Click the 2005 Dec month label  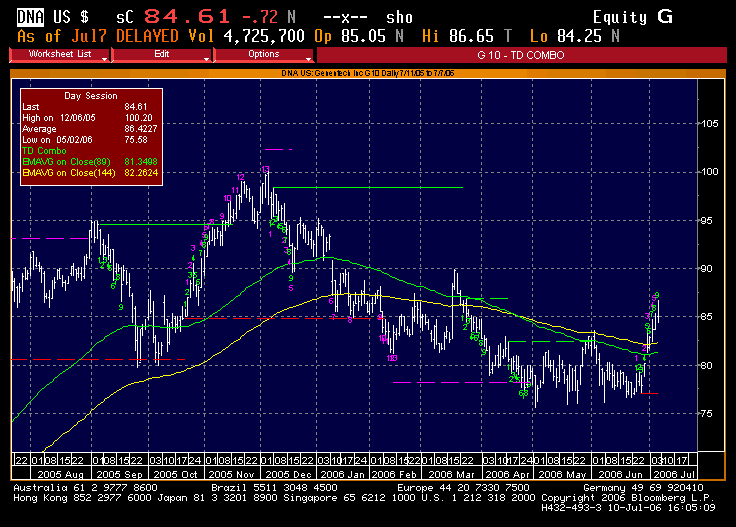pos(288,474)
